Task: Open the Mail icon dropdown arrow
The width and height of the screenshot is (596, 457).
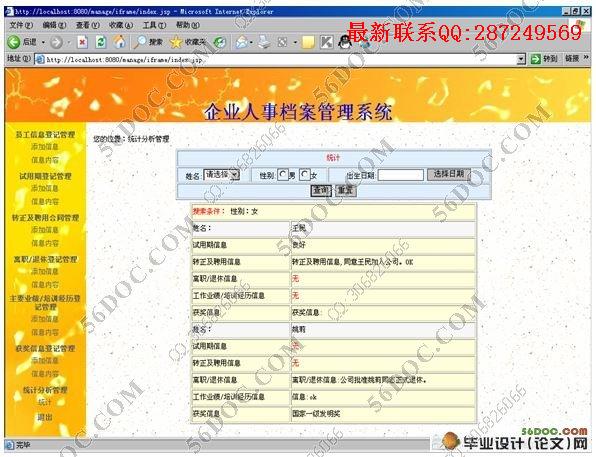Action: point(251,42)
